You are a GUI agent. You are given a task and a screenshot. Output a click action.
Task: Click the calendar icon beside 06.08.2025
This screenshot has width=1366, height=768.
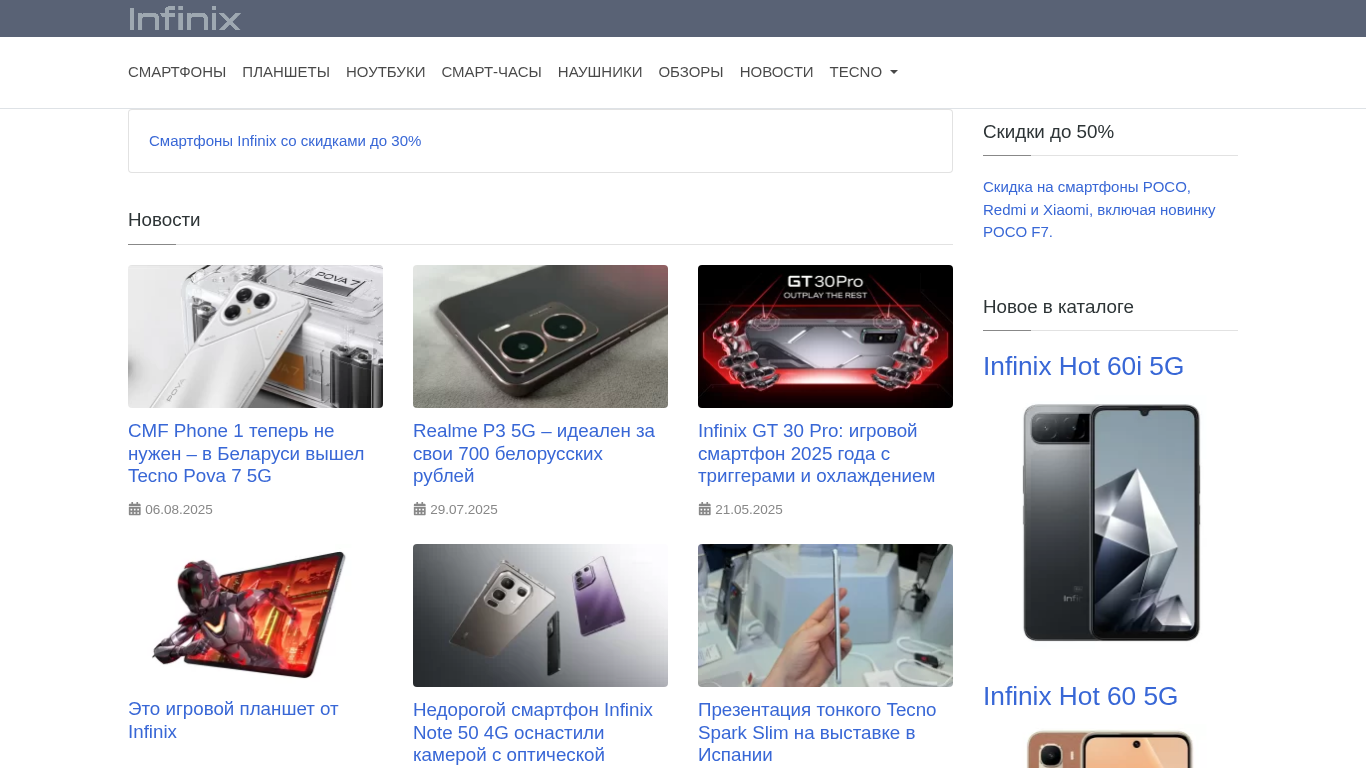point(135,509)
